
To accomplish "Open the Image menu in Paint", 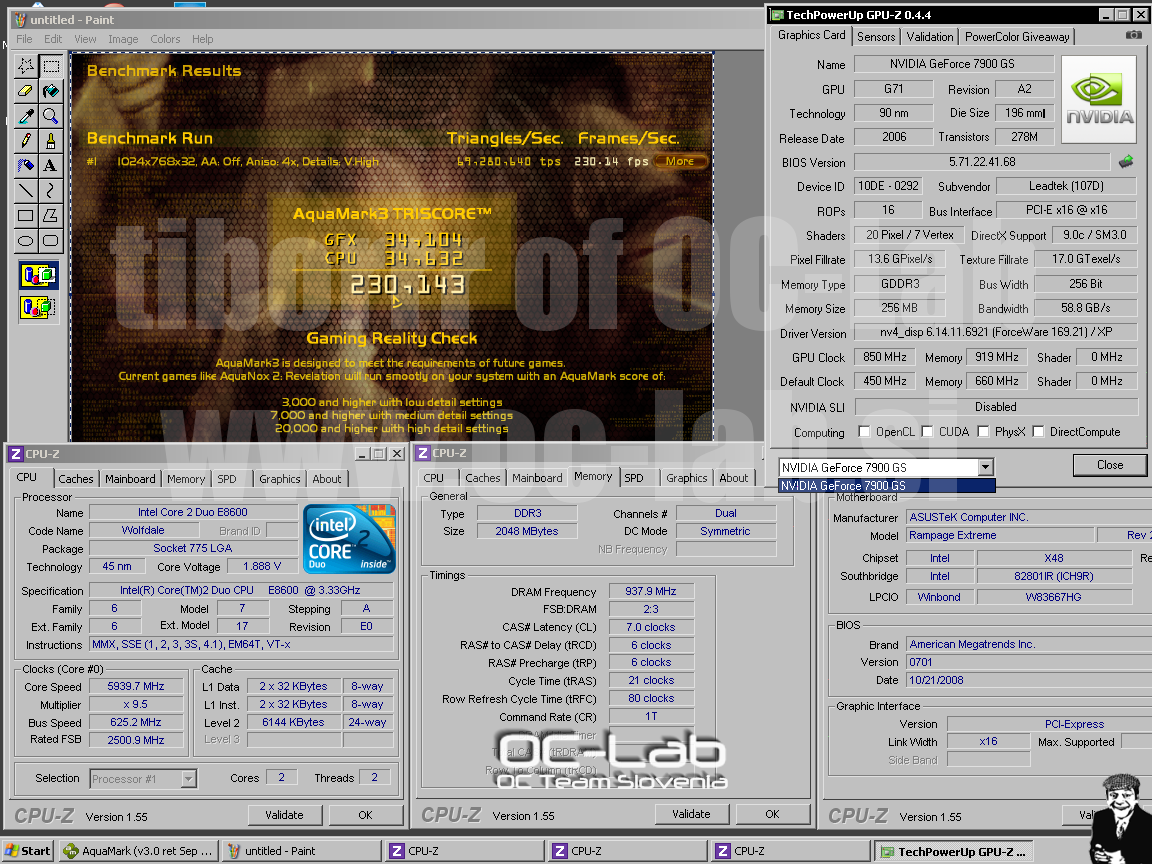I will click(x=123, y=39).
